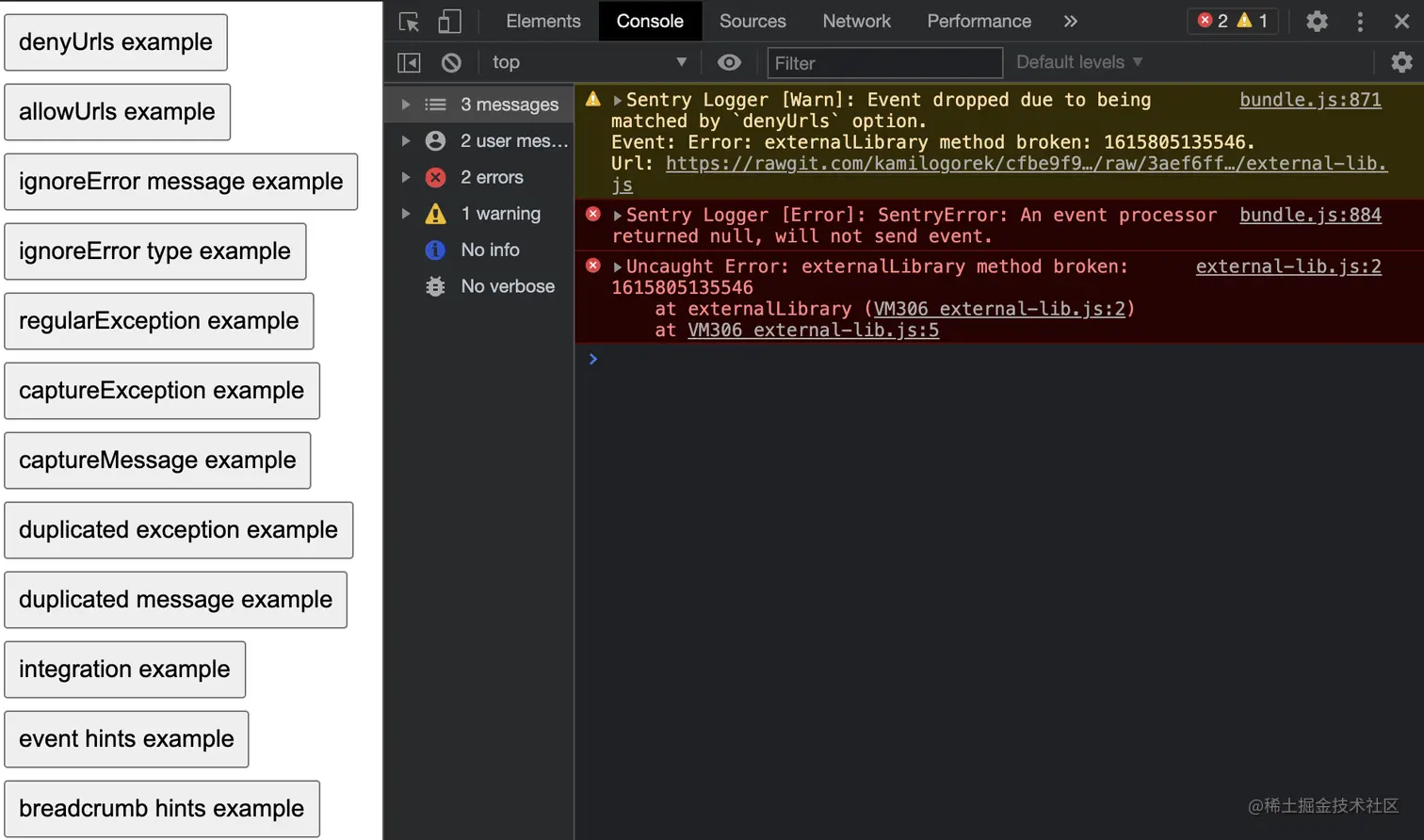This screenshot has width=1424, height=840.
Task: Click the ignoreError message example button
Action: click(181, 182)
